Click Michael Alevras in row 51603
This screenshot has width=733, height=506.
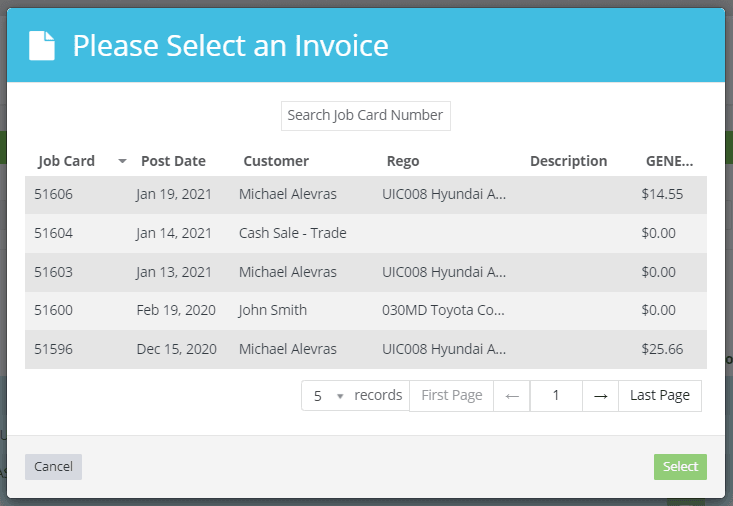pos(287,272)
